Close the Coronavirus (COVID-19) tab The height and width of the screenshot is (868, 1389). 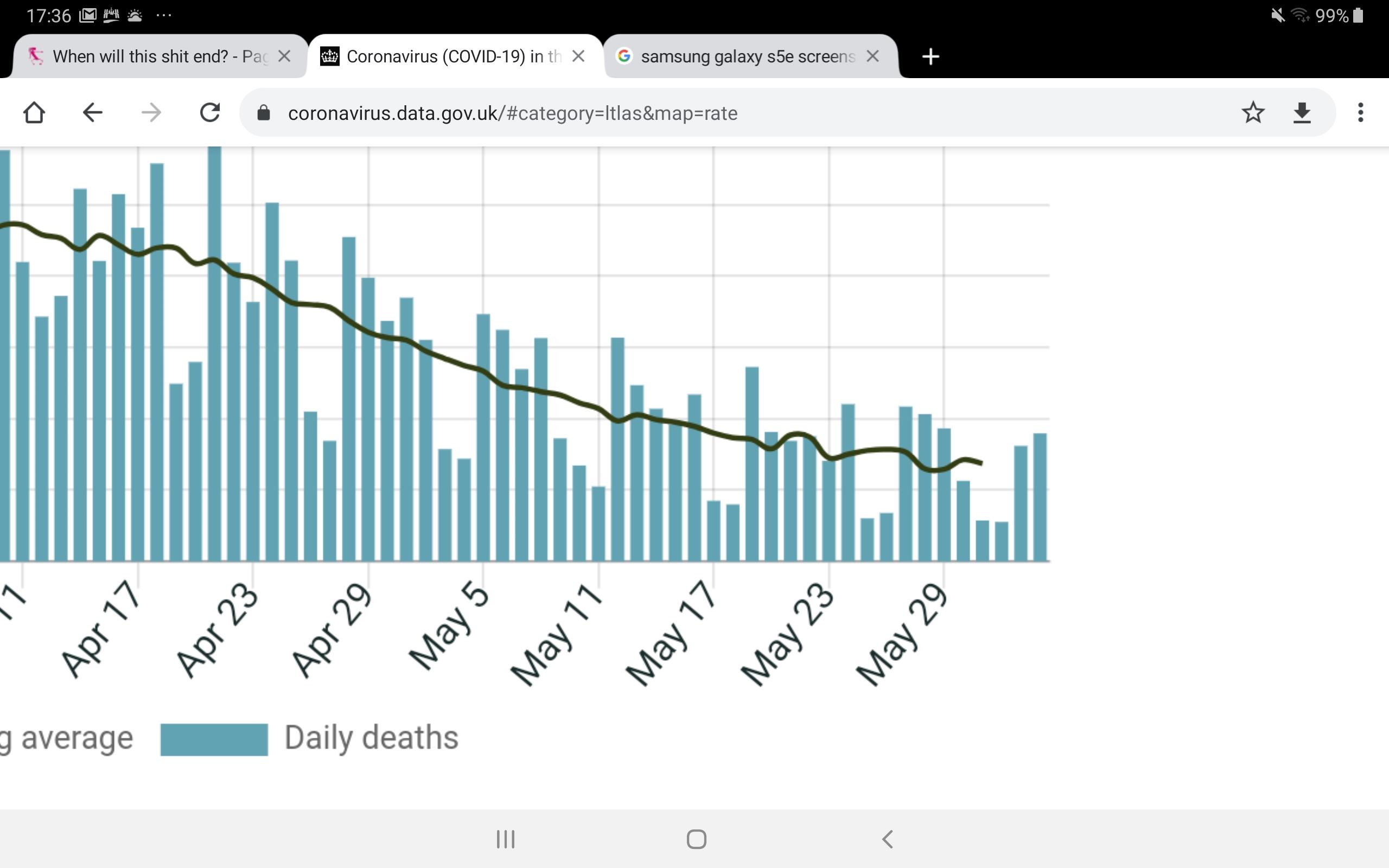[x=578, y=56]
